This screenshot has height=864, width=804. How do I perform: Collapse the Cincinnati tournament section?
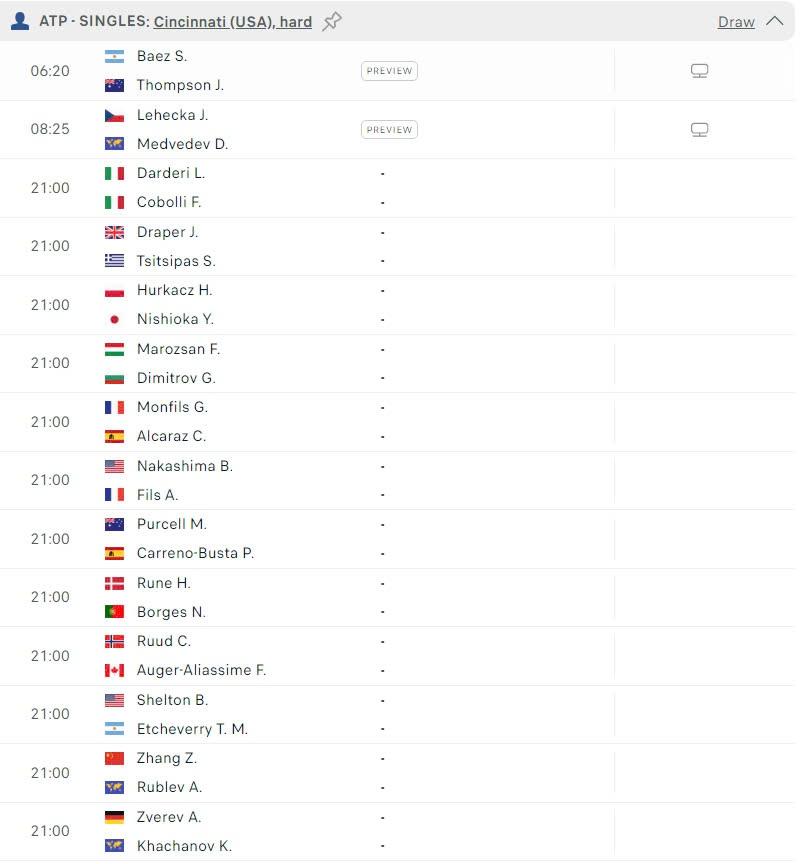coord(774,21)
